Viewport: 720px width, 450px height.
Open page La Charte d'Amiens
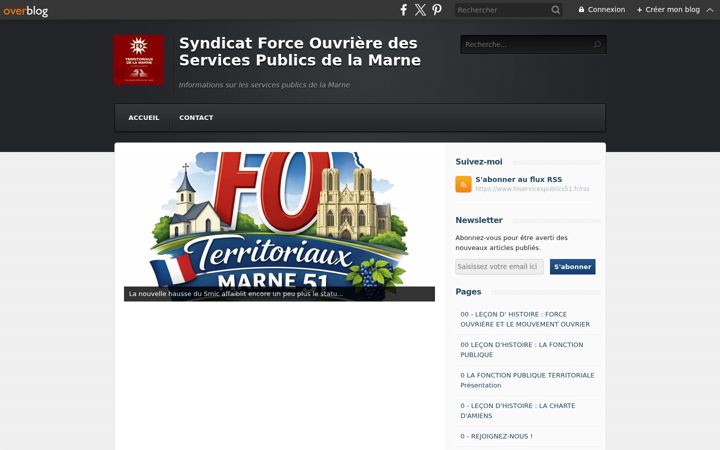click(x=518, y=411)
